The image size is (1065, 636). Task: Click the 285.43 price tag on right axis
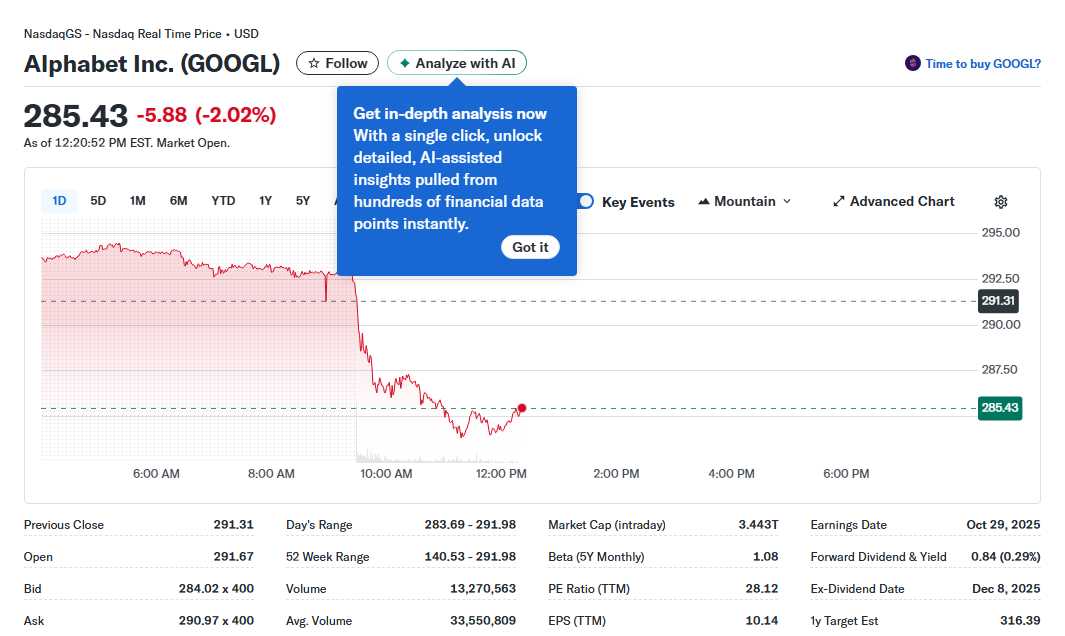(x=998, y=408)
